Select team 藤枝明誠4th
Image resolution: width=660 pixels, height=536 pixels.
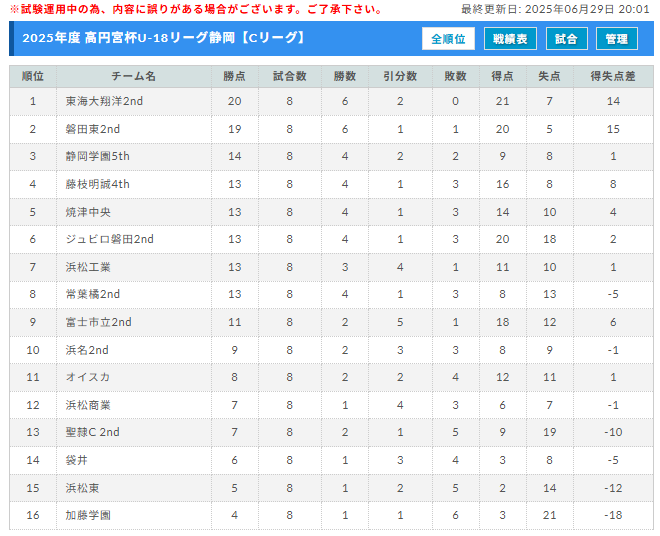(97, 184)
